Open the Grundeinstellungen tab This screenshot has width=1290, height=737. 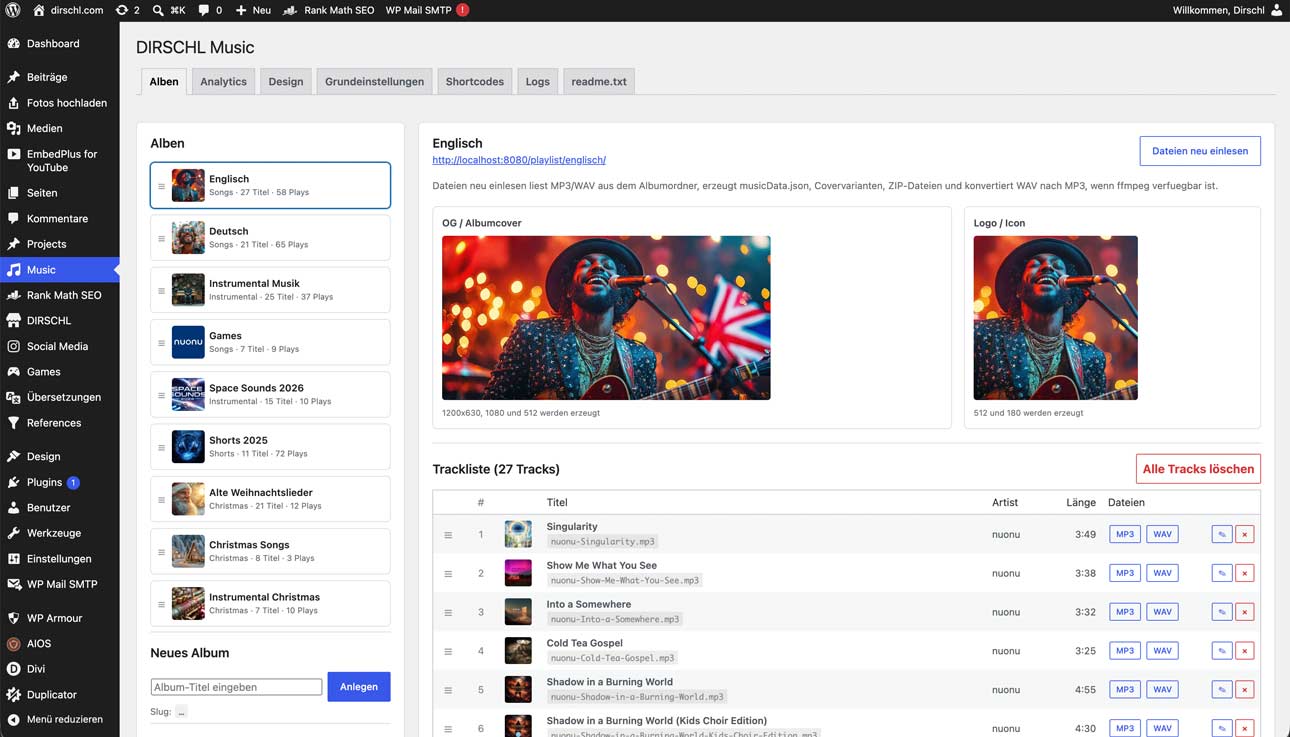tap(374, 82)
